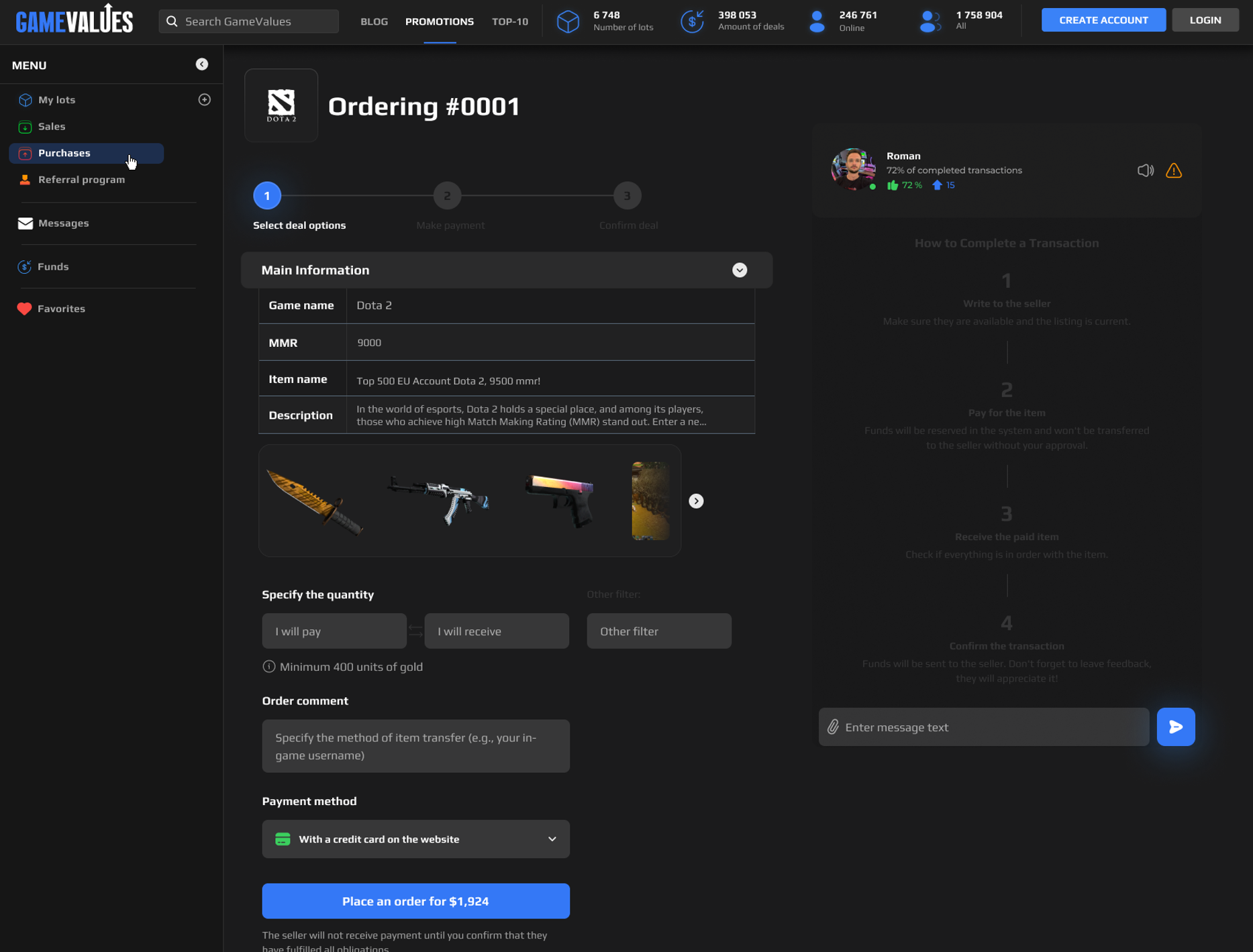Place an order for $1,924
Screen dimensions: 1253x952
pos(415,900)
